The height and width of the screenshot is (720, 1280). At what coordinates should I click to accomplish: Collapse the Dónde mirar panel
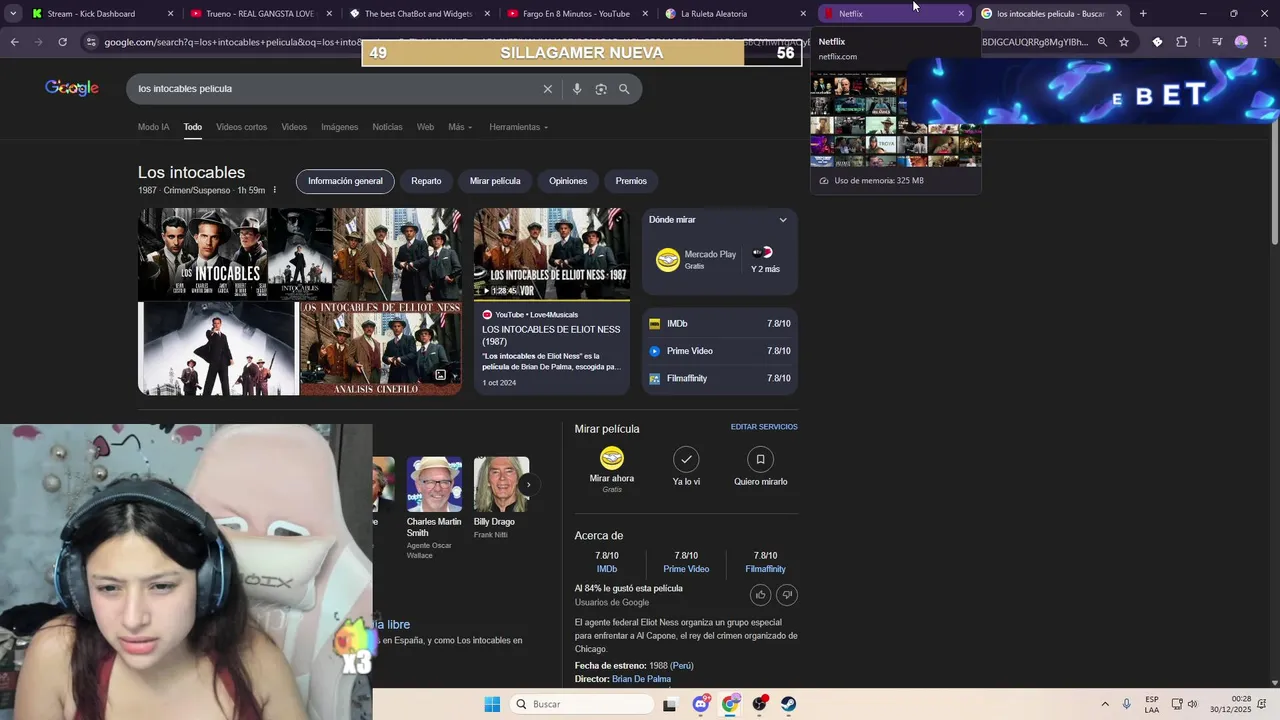(x=783, y=220)
